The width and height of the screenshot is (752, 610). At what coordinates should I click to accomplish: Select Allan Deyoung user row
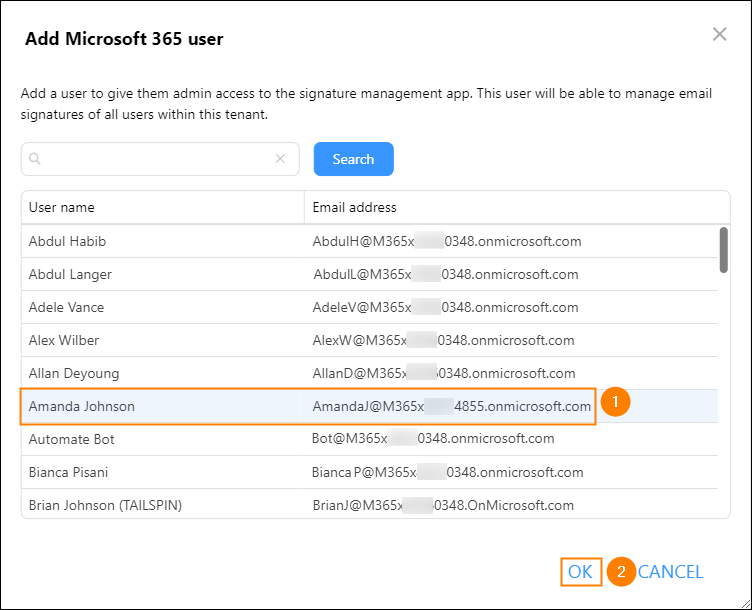[x=369, y=374]
